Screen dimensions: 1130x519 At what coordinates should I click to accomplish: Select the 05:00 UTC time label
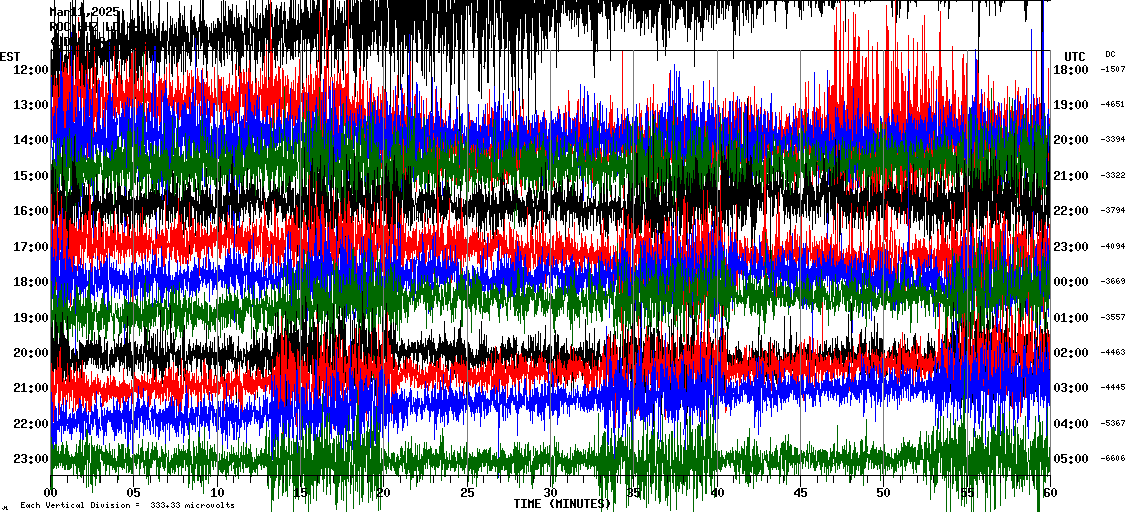(1071, 459)
